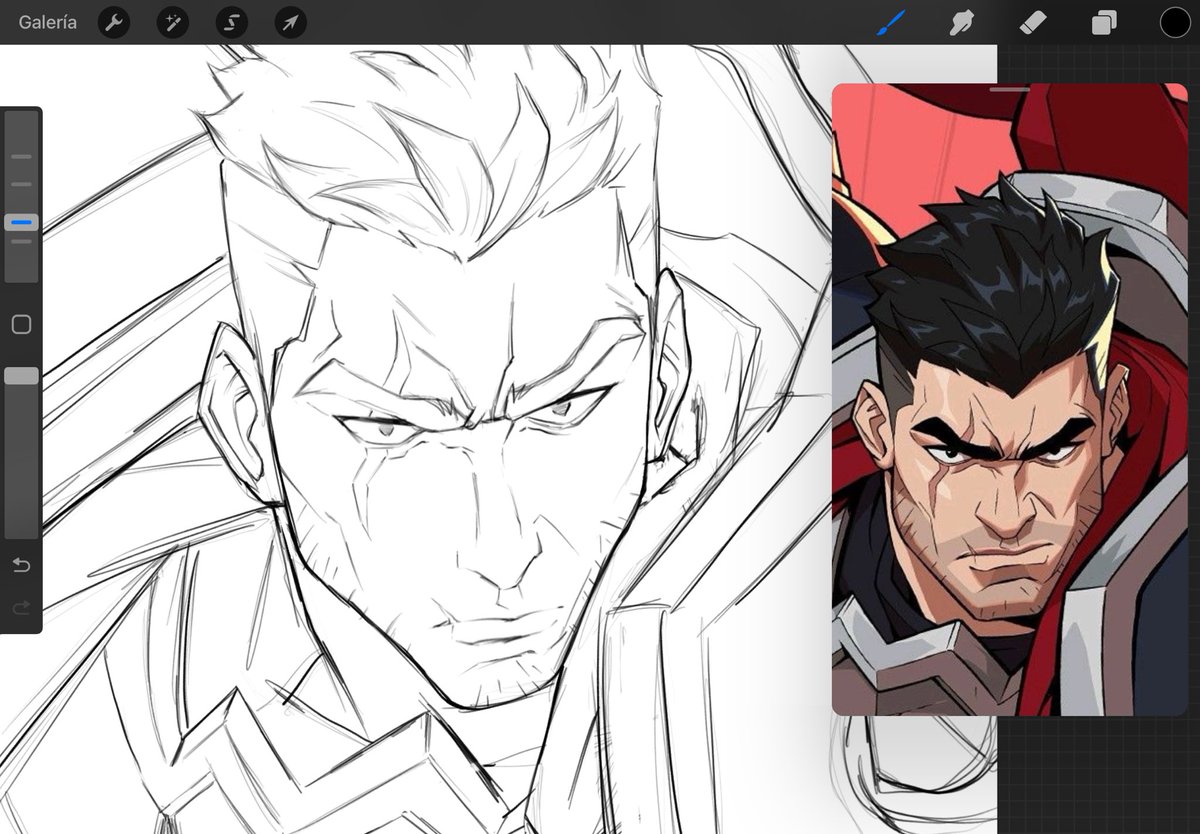Click the reference window drag handle bar

click(x=1010, y=91)
